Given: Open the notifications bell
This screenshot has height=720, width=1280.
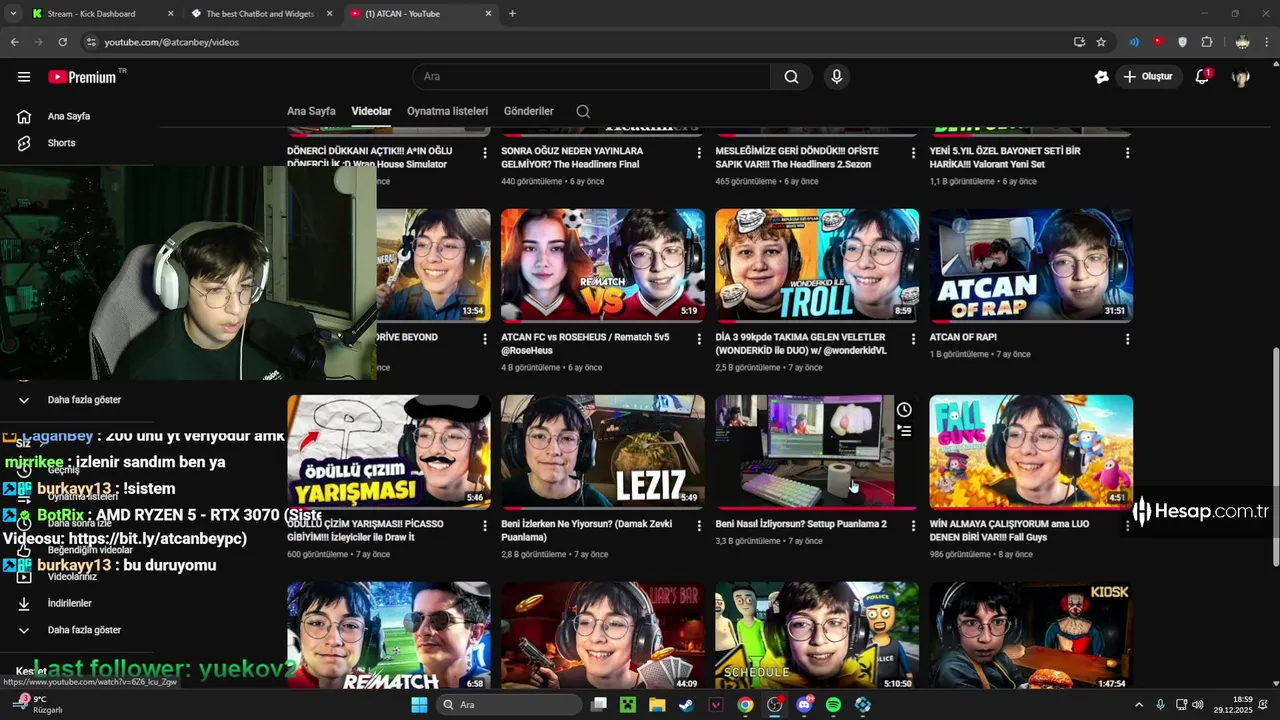Looking at the screenshot, I should [x=1203, y=77].
